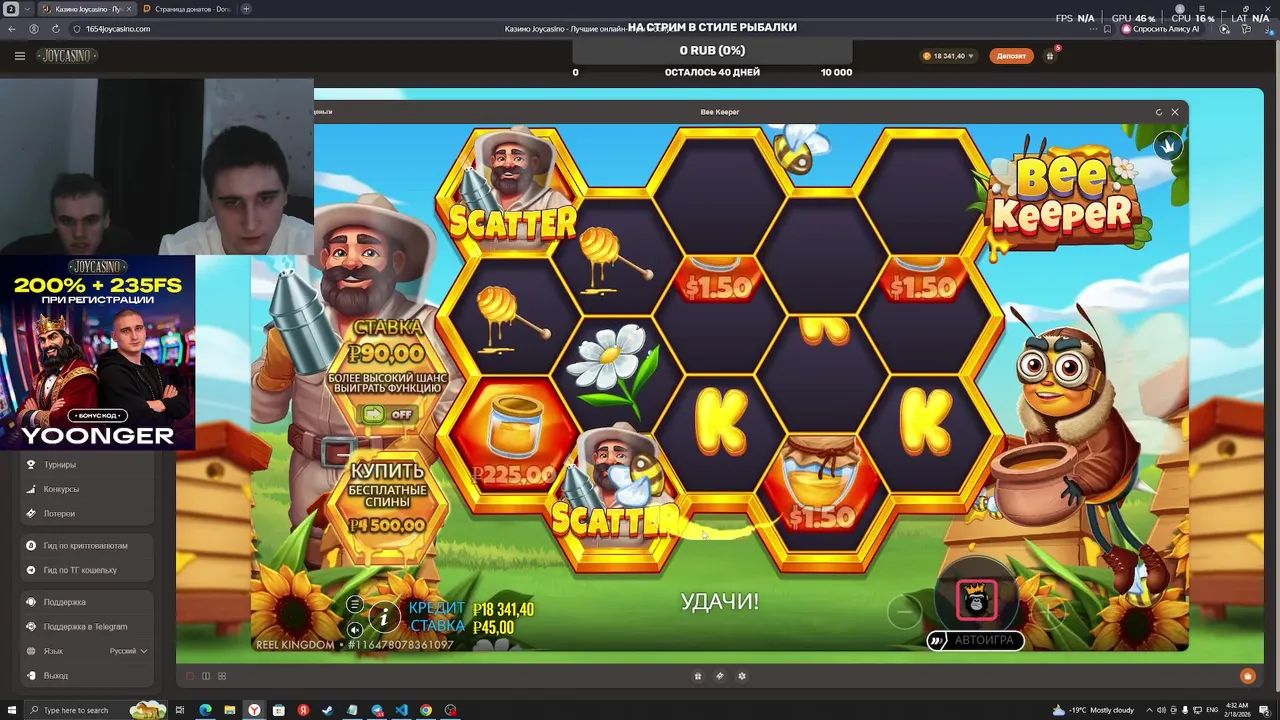
Task: Open Google Chrome from the taskbar
Action: 426,710
